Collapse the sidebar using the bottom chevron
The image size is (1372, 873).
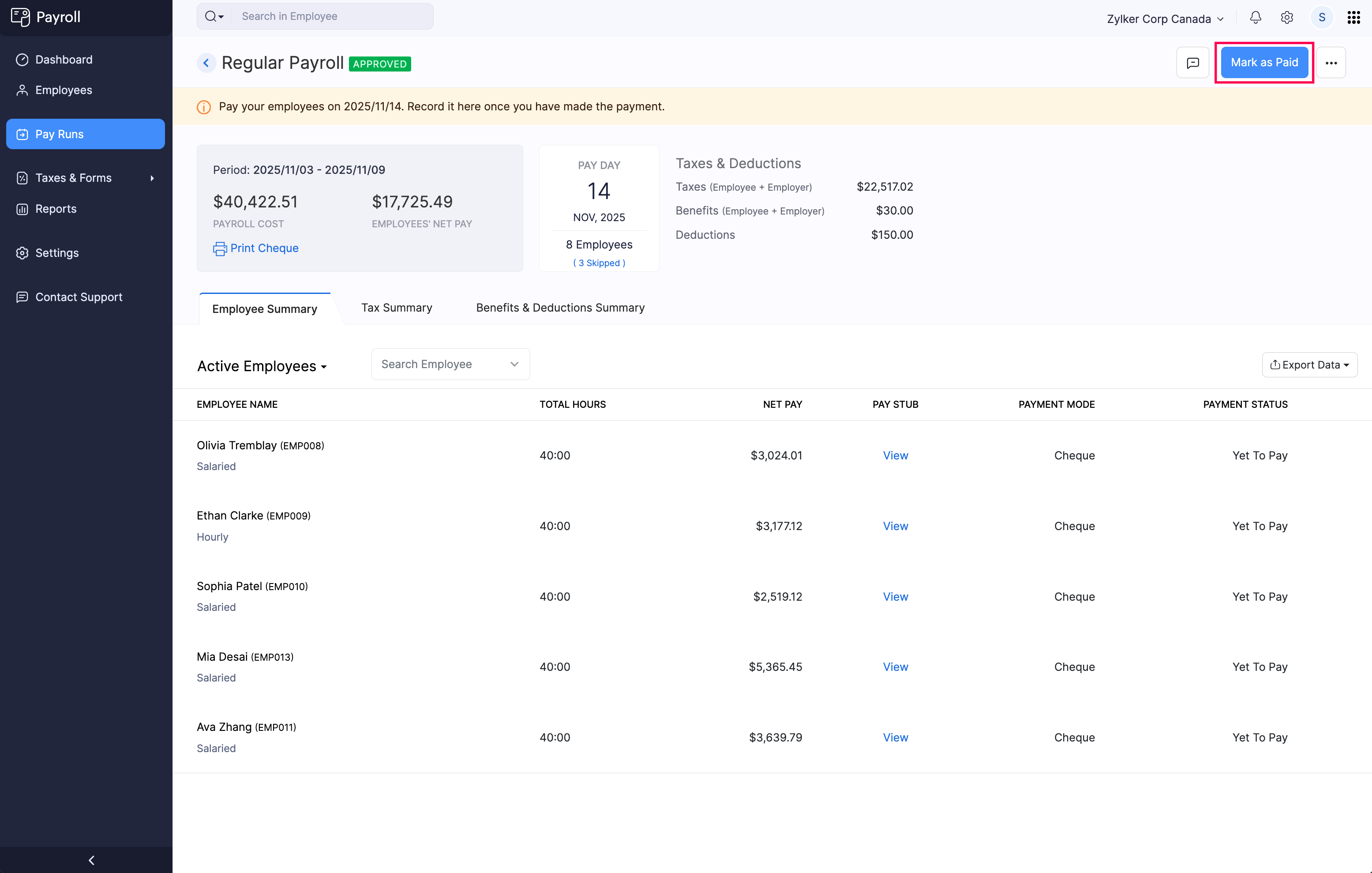coord(91,860)
